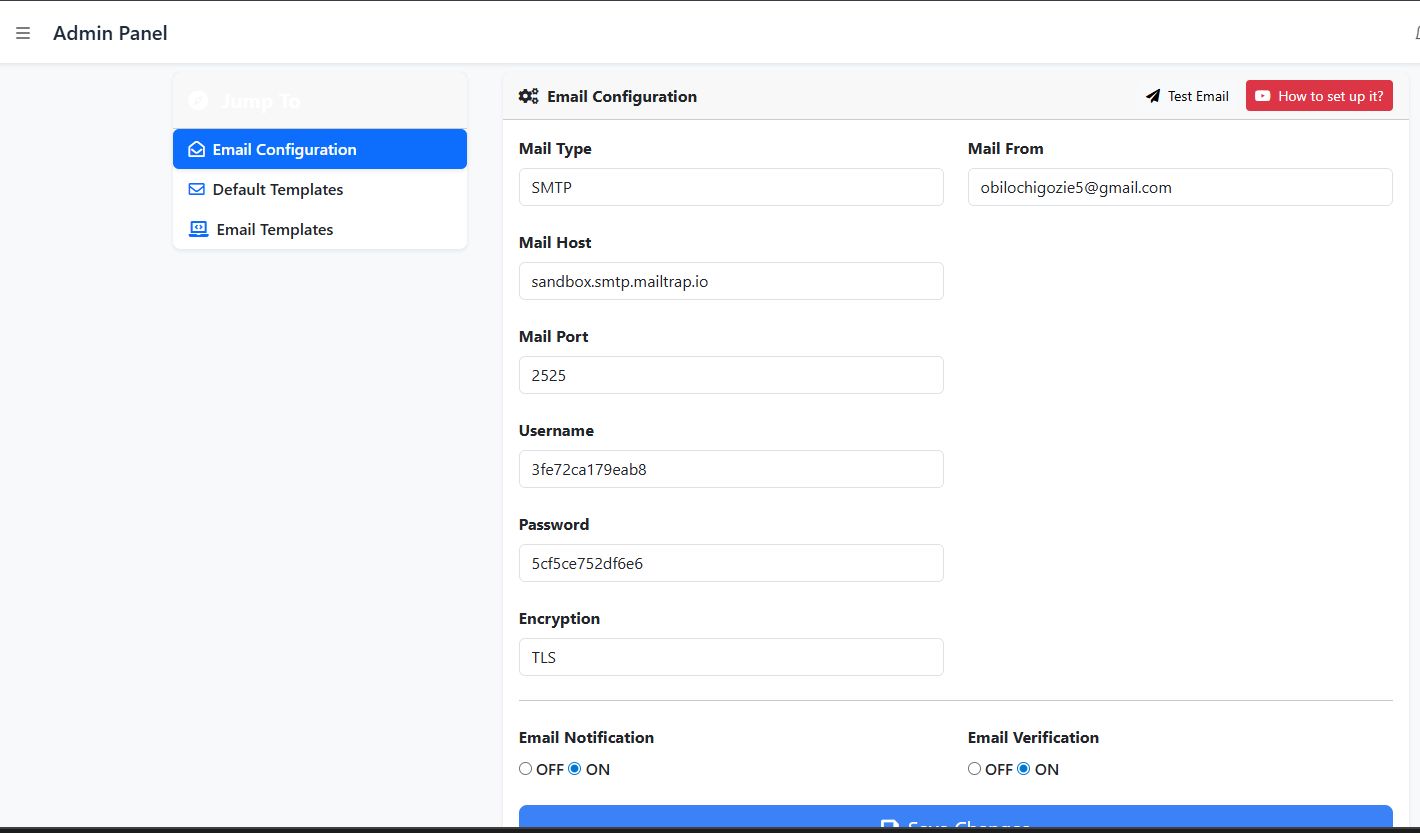
Task: Go to Email Templates section
Action: (275, 230)
